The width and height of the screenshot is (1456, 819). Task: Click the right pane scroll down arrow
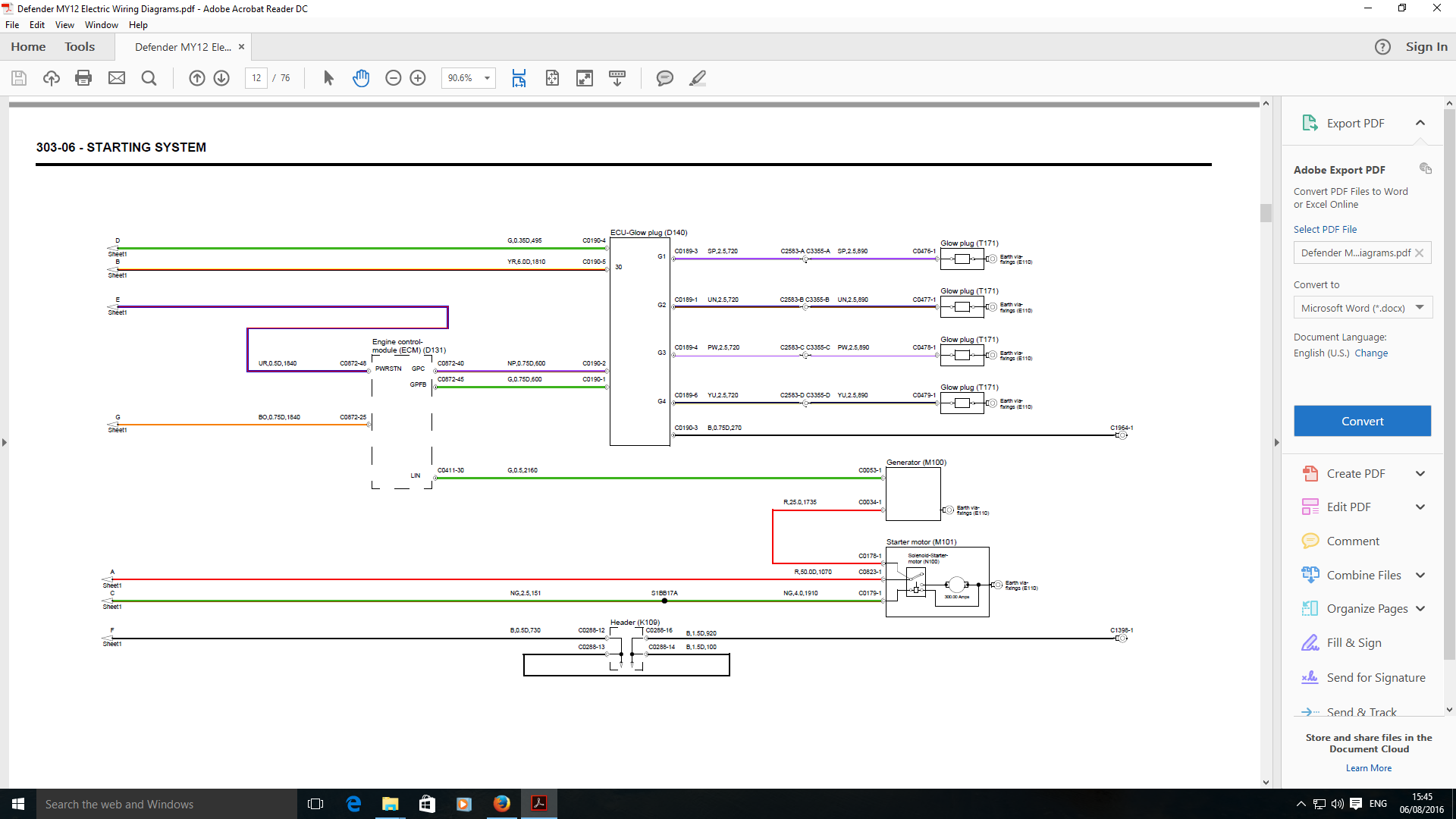tap(1449, 710)
